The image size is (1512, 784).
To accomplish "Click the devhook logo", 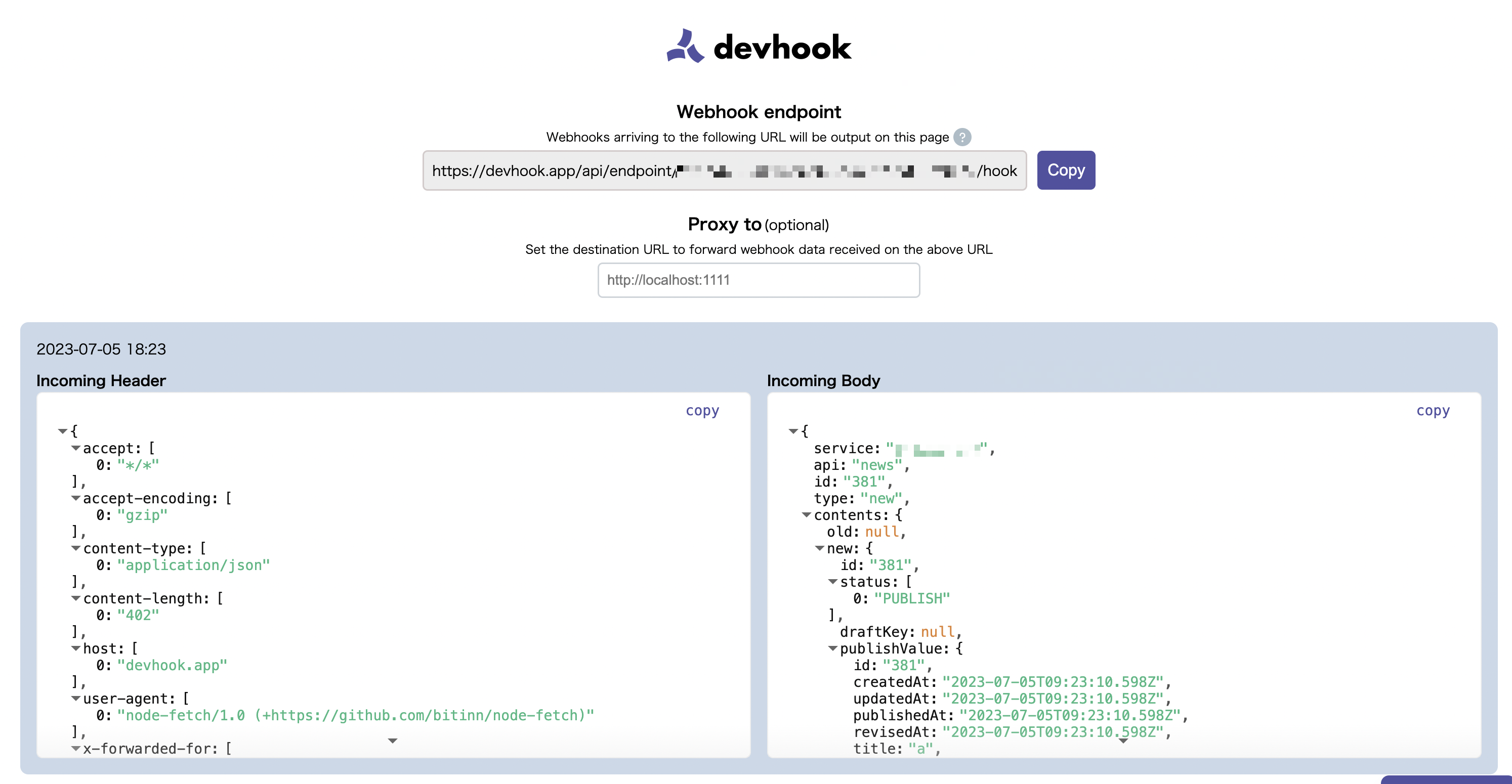I will pyautogui.click(x=757, y=47).
